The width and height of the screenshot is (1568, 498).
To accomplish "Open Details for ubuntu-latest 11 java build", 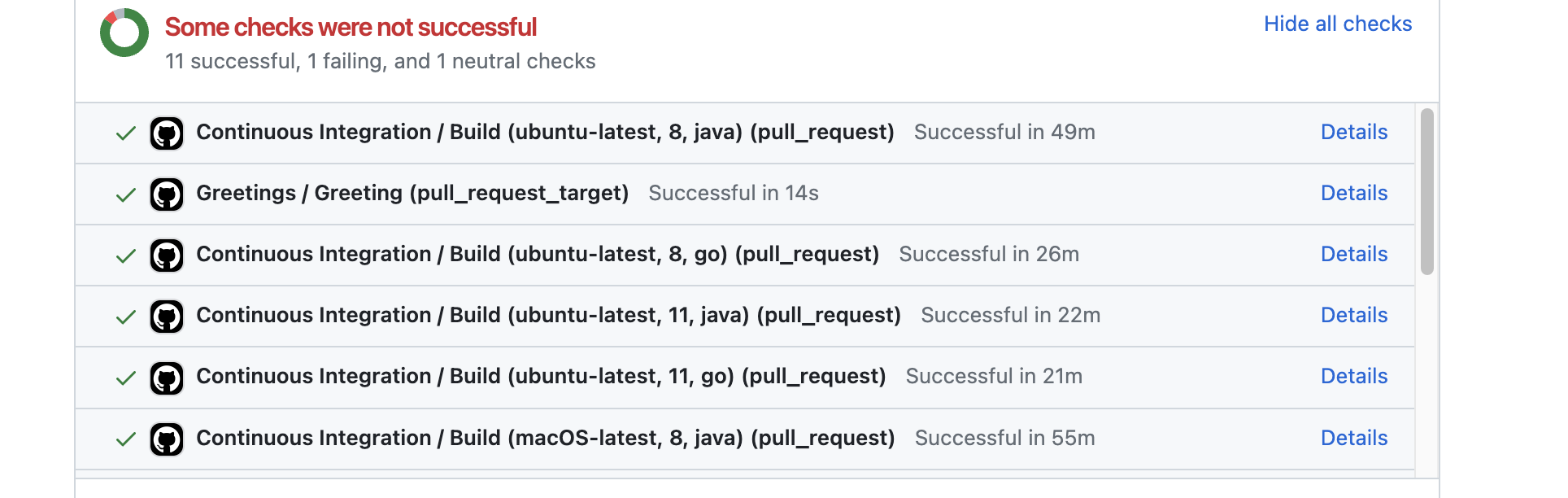I will tap(1353, 316).
